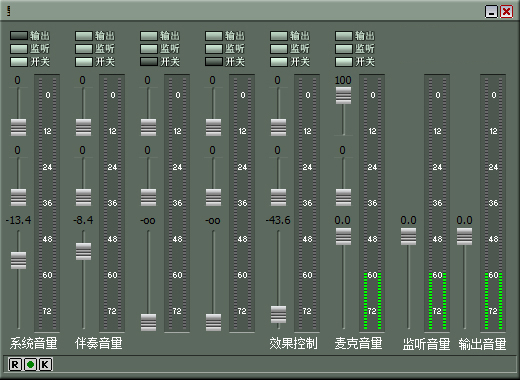Toggle 输出 for the 麦克音量 channel
The height and width of the screenshot is (380, 520).
344,36
